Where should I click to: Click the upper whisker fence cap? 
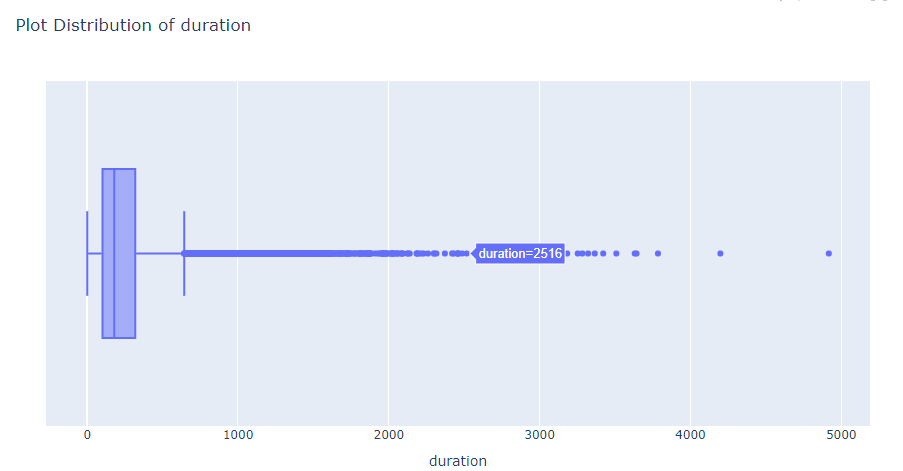point(184,253)
